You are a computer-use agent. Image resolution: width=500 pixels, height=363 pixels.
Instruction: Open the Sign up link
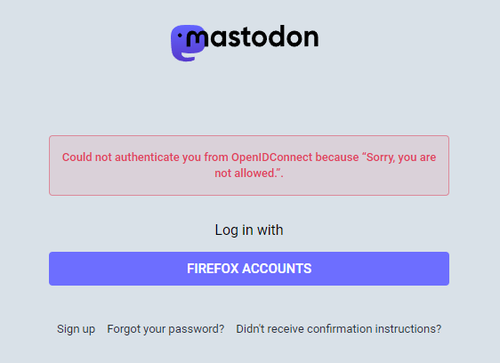tap(76, 329)
